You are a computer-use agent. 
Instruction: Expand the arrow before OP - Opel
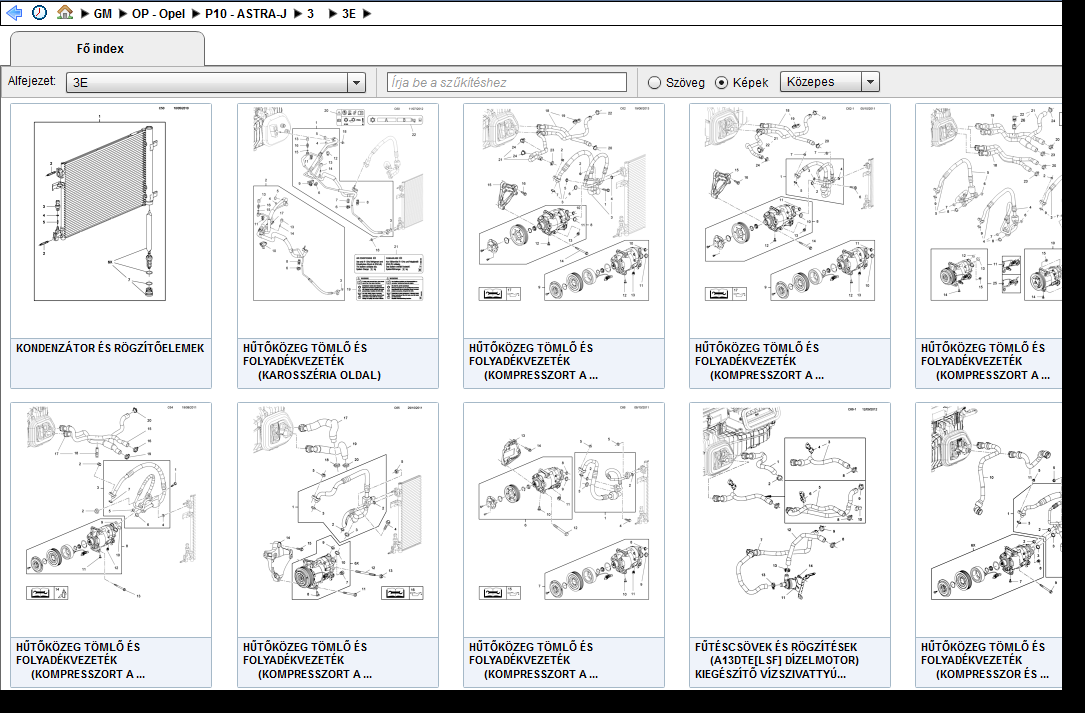coord(122,14)
